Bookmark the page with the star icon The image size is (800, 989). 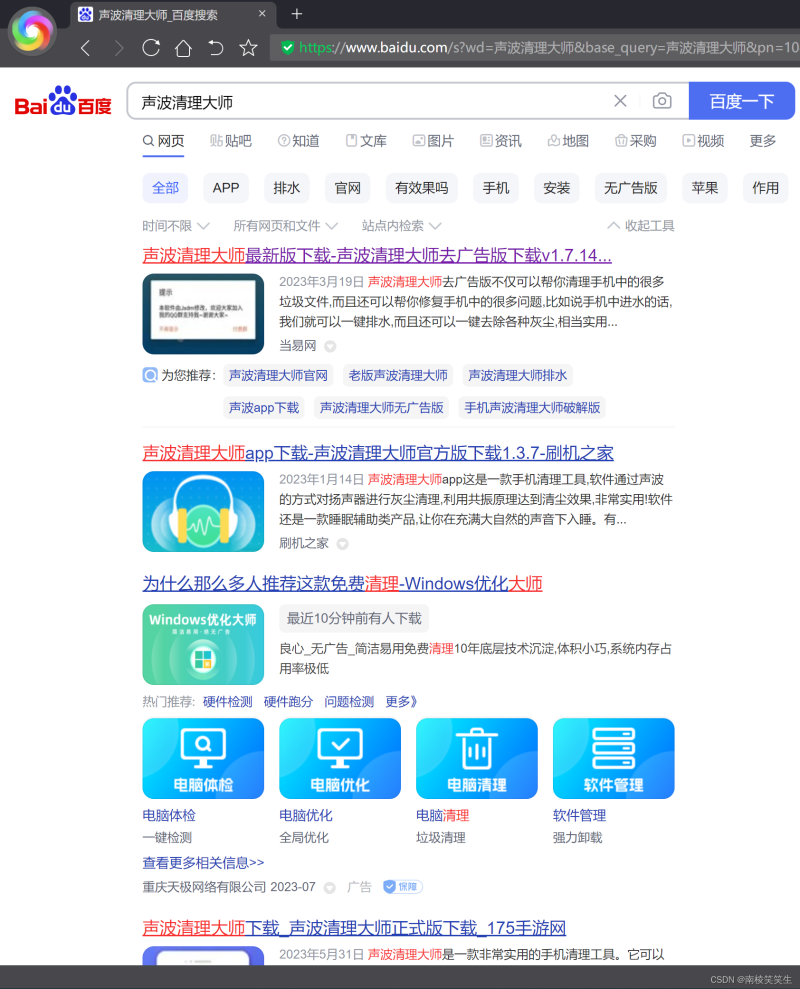(x=249, y=48)
